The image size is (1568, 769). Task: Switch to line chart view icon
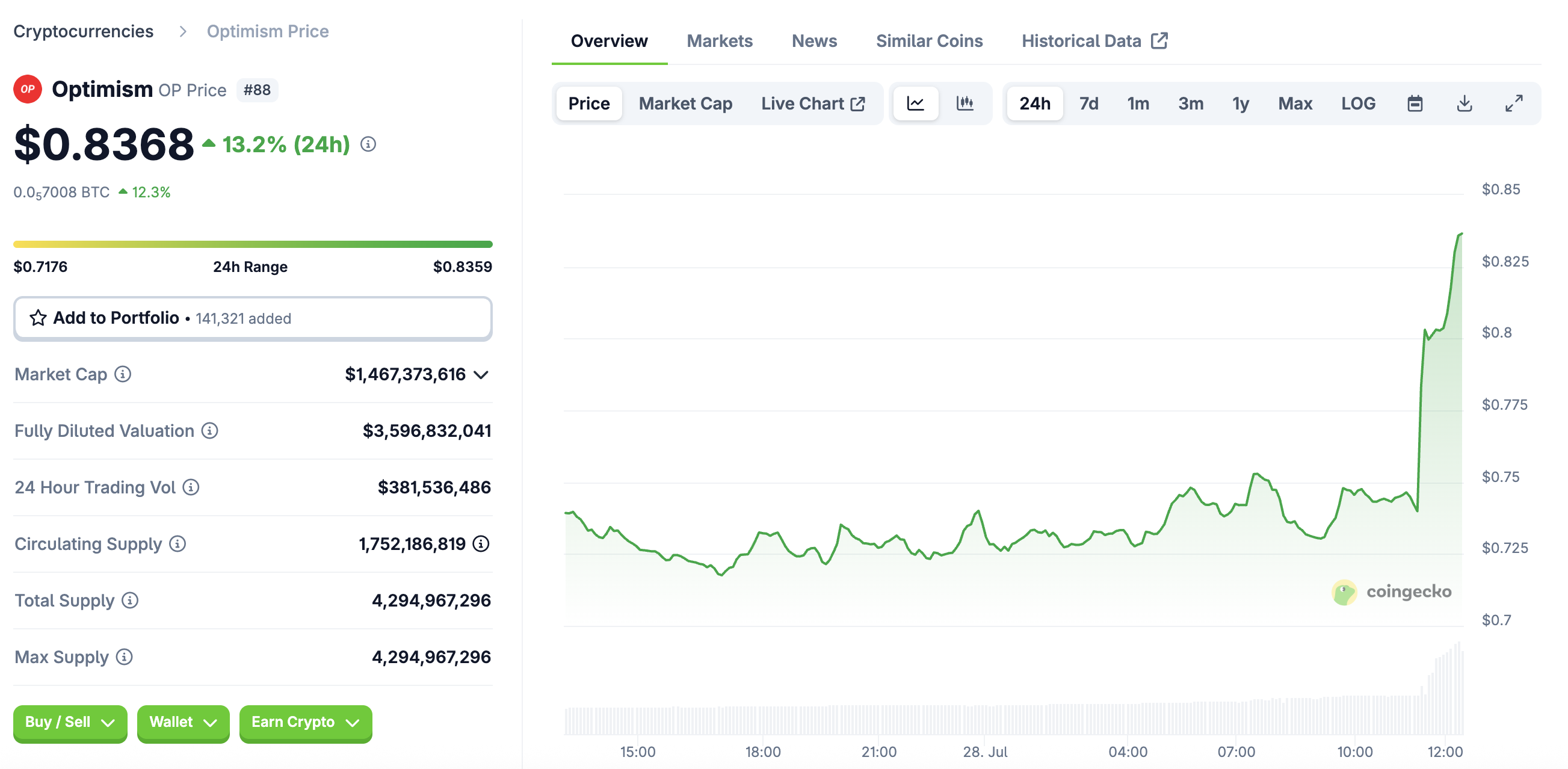pos(915,103)
